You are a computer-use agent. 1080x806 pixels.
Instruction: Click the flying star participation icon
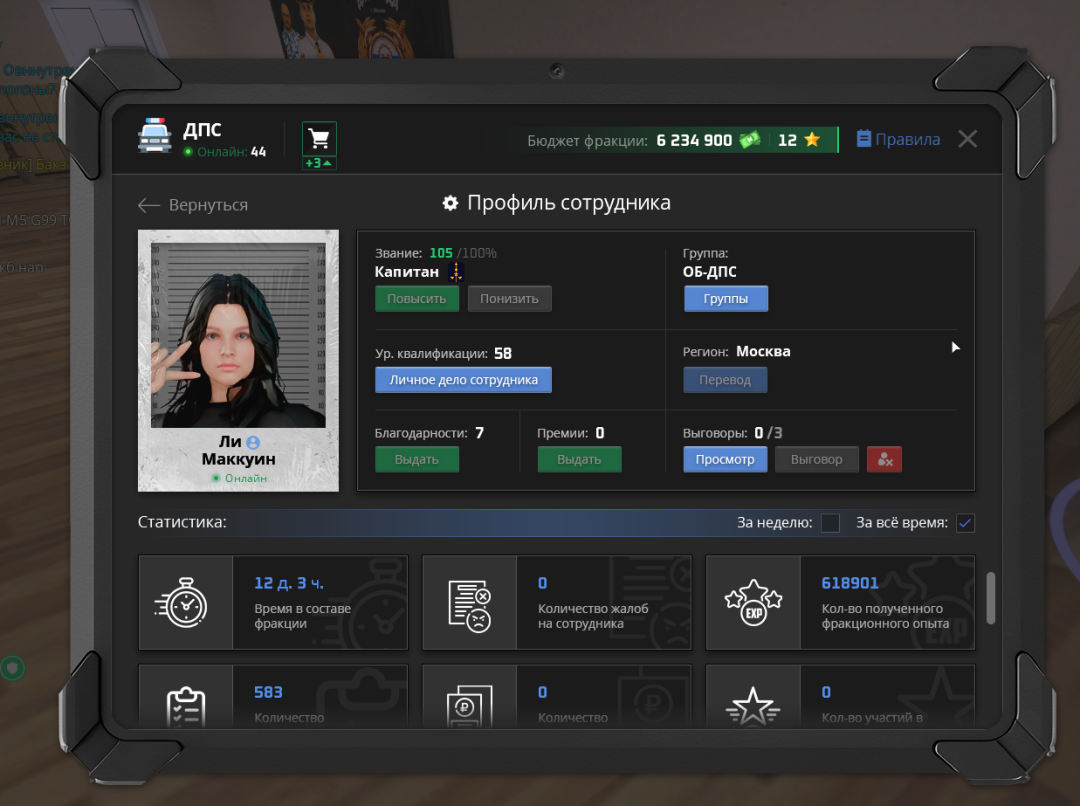pyautogui.click(x=753, y=707)
